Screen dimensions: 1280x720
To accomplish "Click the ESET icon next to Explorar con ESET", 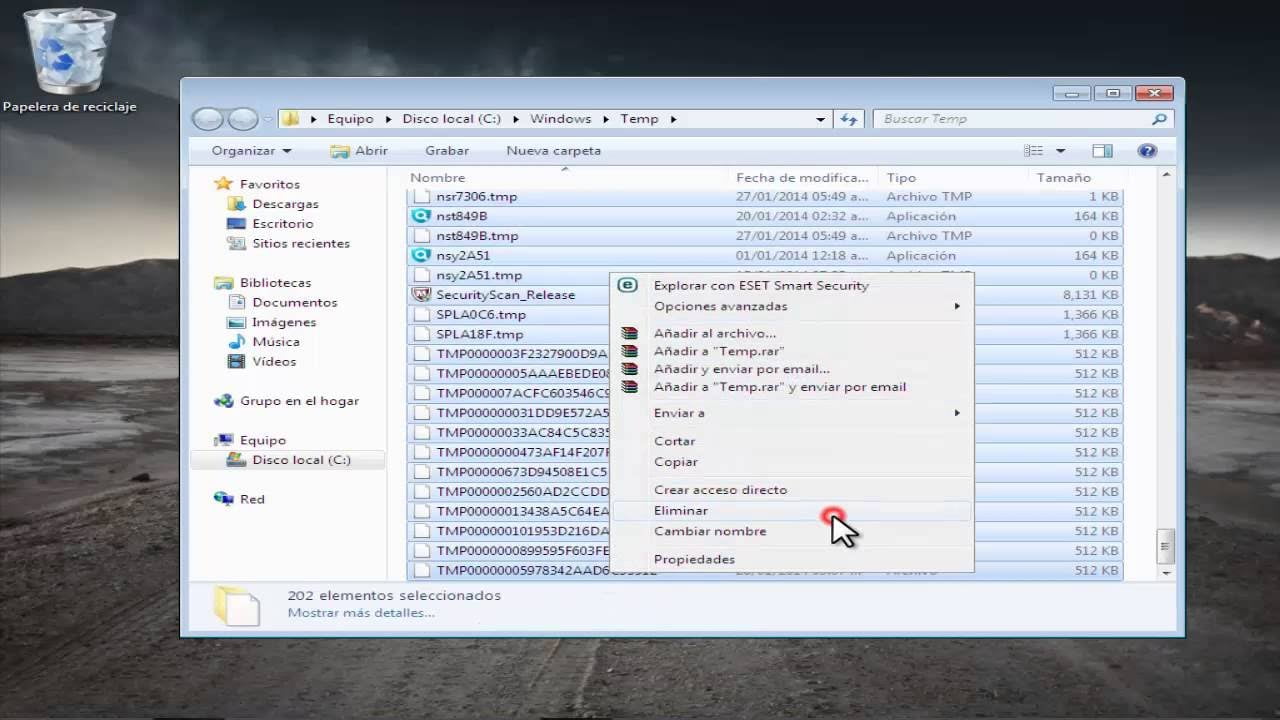I will (628, 285).
